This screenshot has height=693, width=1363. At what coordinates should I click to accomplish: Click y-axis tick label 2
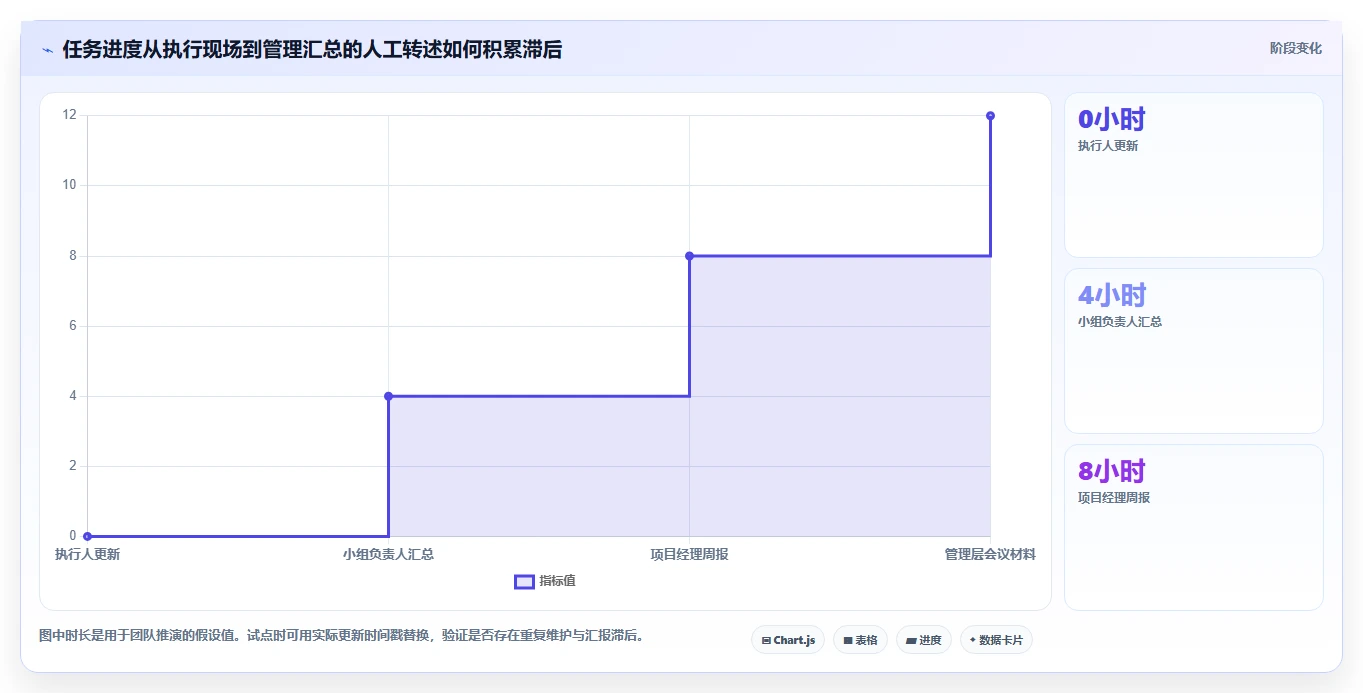tap(72, 466)
